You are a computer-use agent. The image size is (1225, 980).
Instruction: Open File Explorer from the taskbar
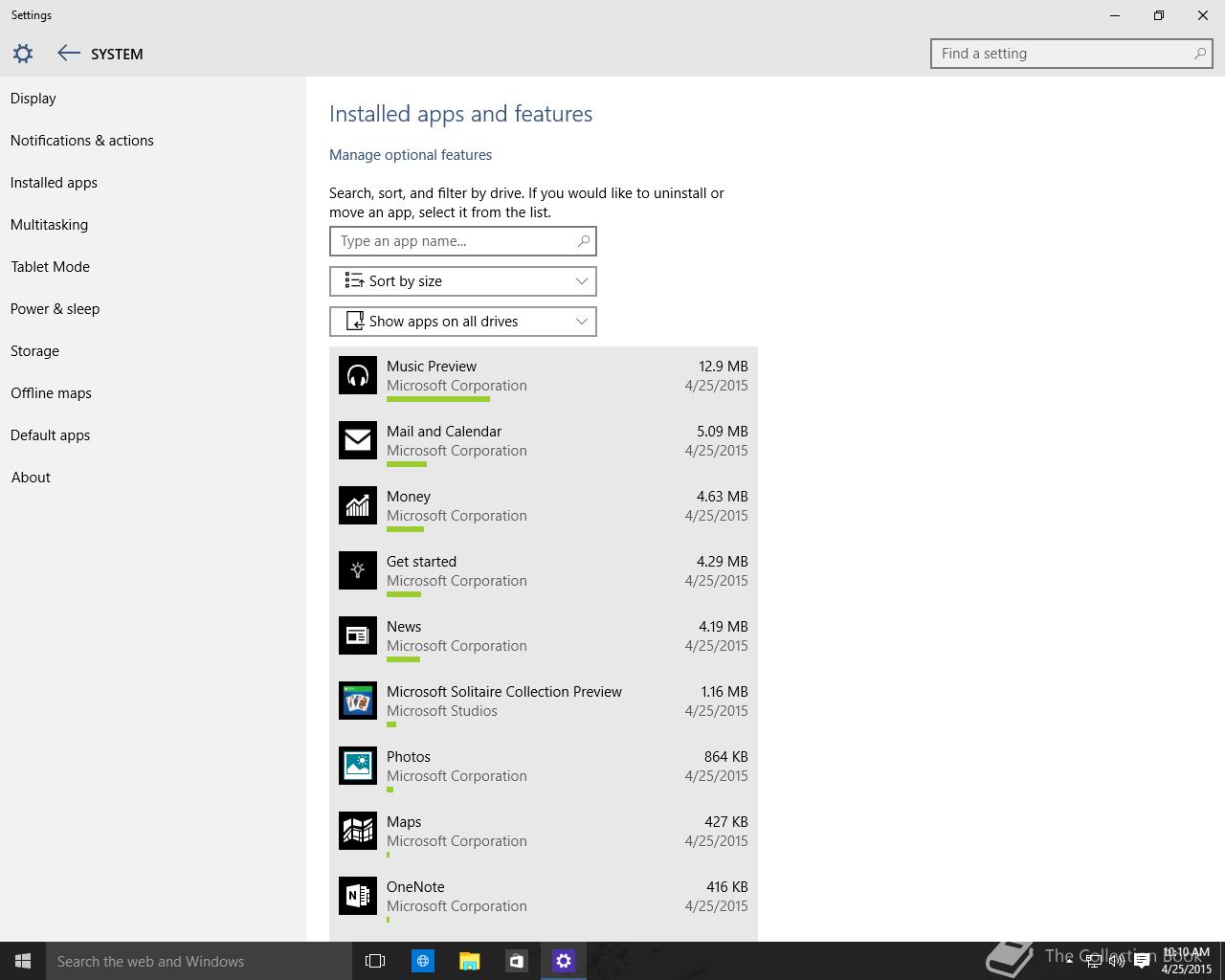click(x=469, y=961)
